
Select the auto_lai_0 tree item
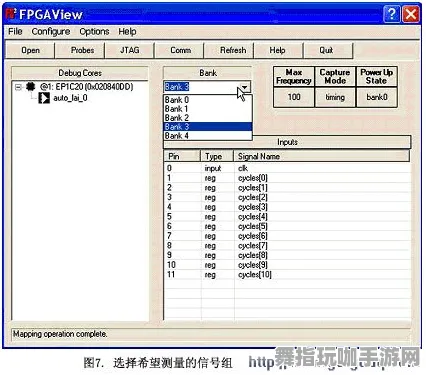point(70,98)
